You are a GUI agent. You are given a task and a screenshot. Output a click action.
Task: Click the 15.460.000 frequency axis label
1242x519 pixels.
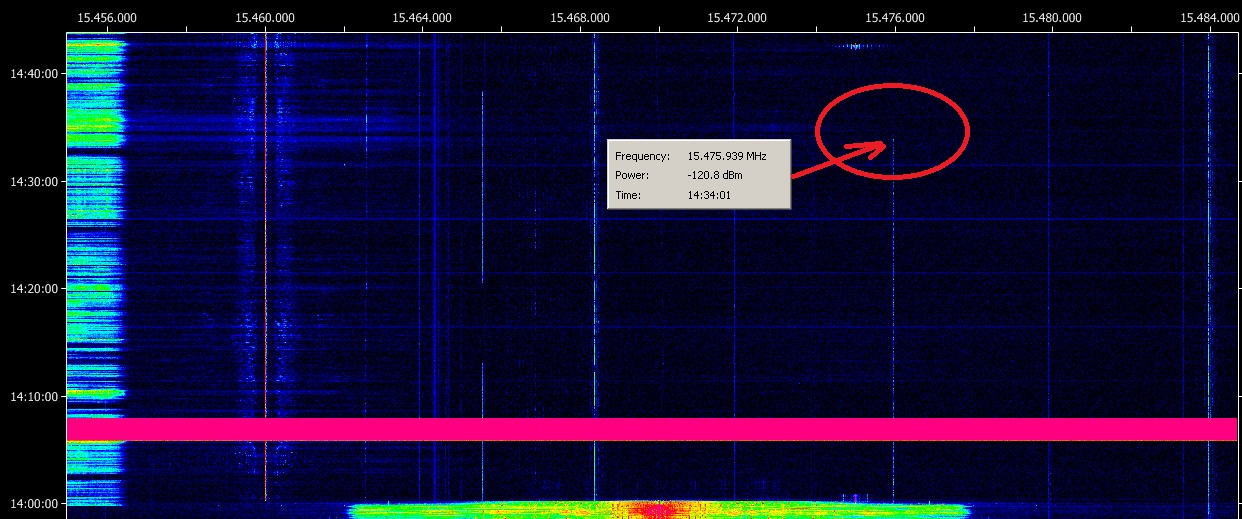(265, 17)
